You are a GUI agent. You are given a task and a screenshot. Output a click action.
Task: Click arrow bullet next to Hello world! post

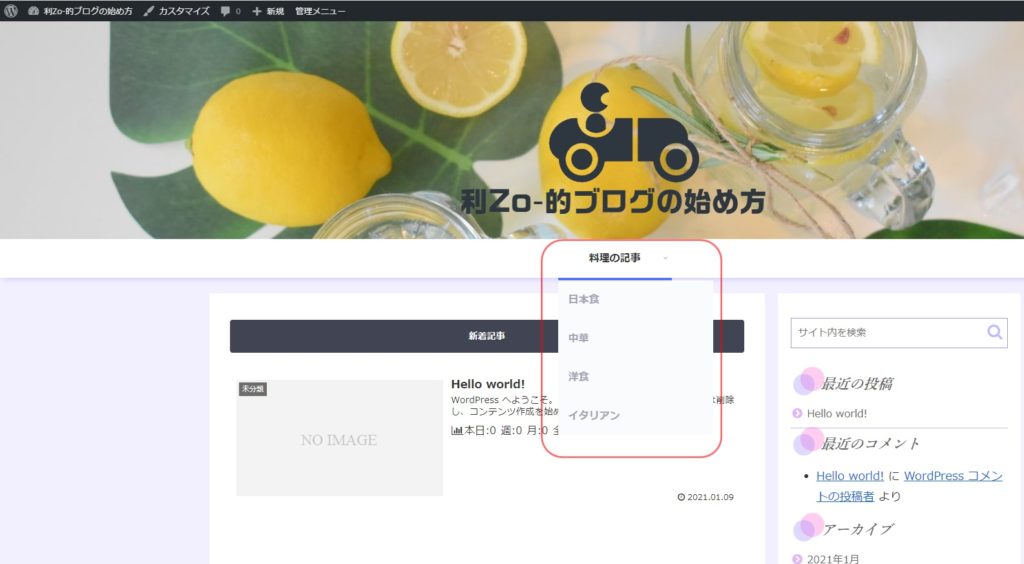pos(797,413)
